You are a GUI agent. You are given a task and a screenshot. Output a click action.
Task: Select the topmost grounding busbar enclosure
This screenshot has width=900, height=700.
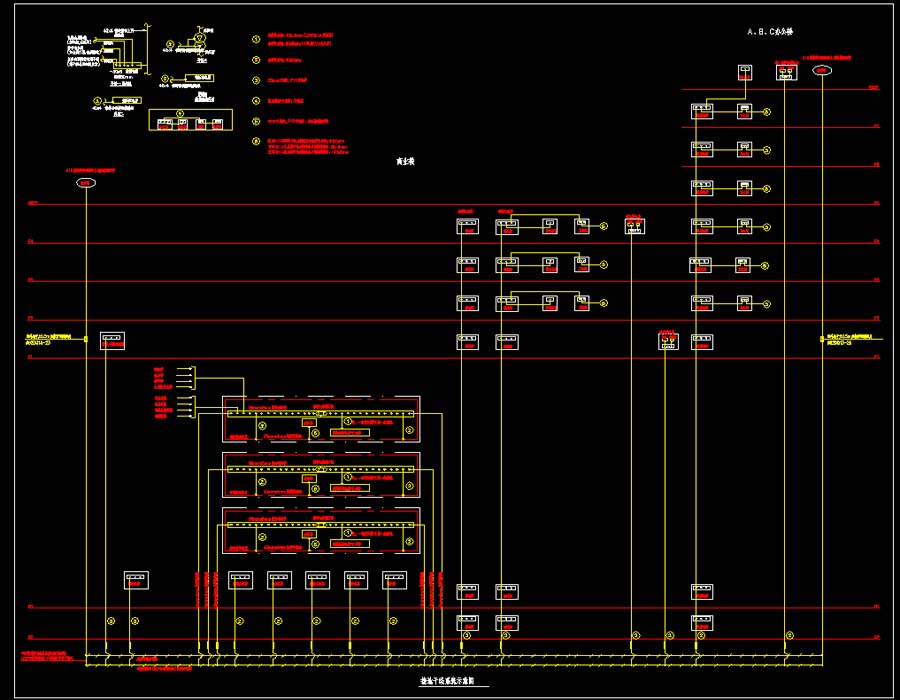pyautogui.click(x=321, y=419)
